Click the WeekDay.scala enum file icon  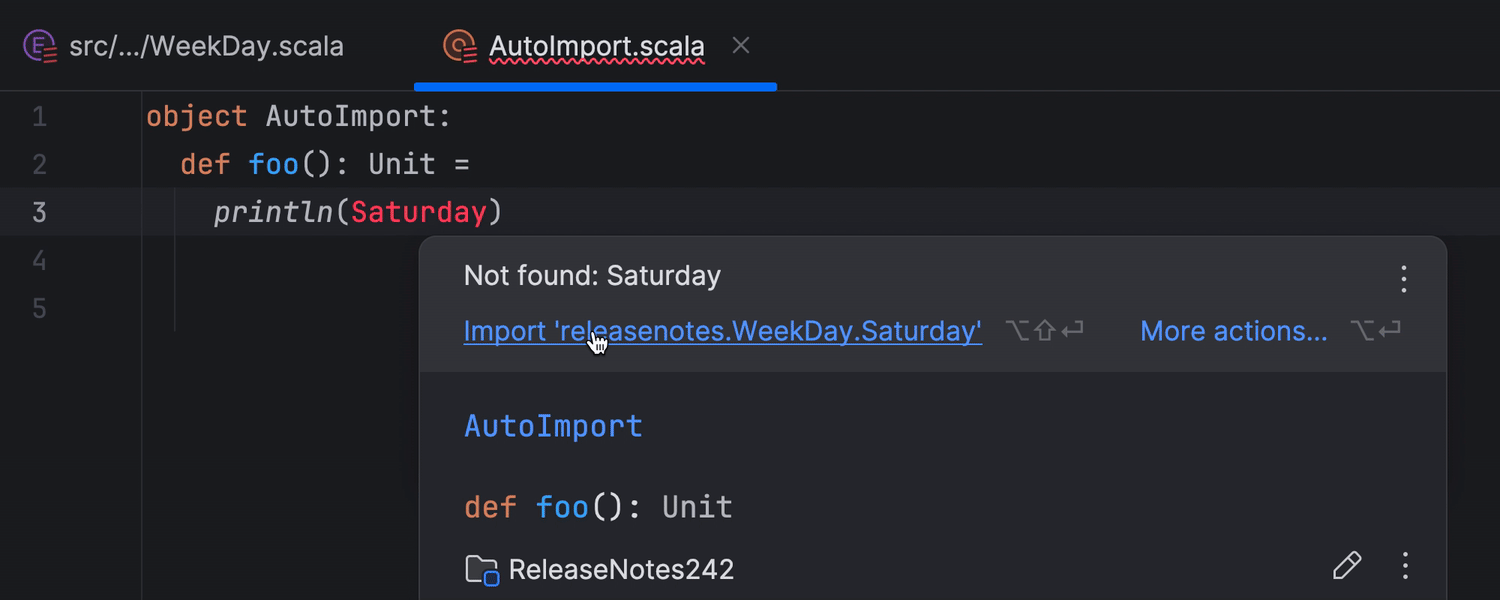[40, 46]
